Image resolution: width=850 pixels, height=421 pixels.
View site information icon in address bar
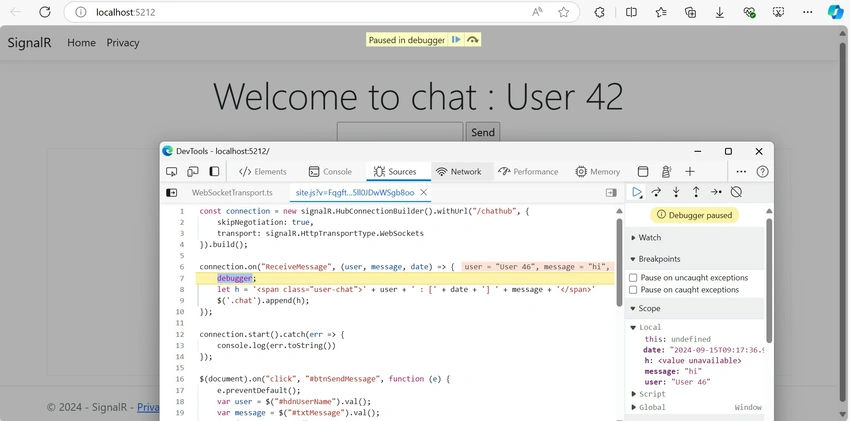pos(81,12)
